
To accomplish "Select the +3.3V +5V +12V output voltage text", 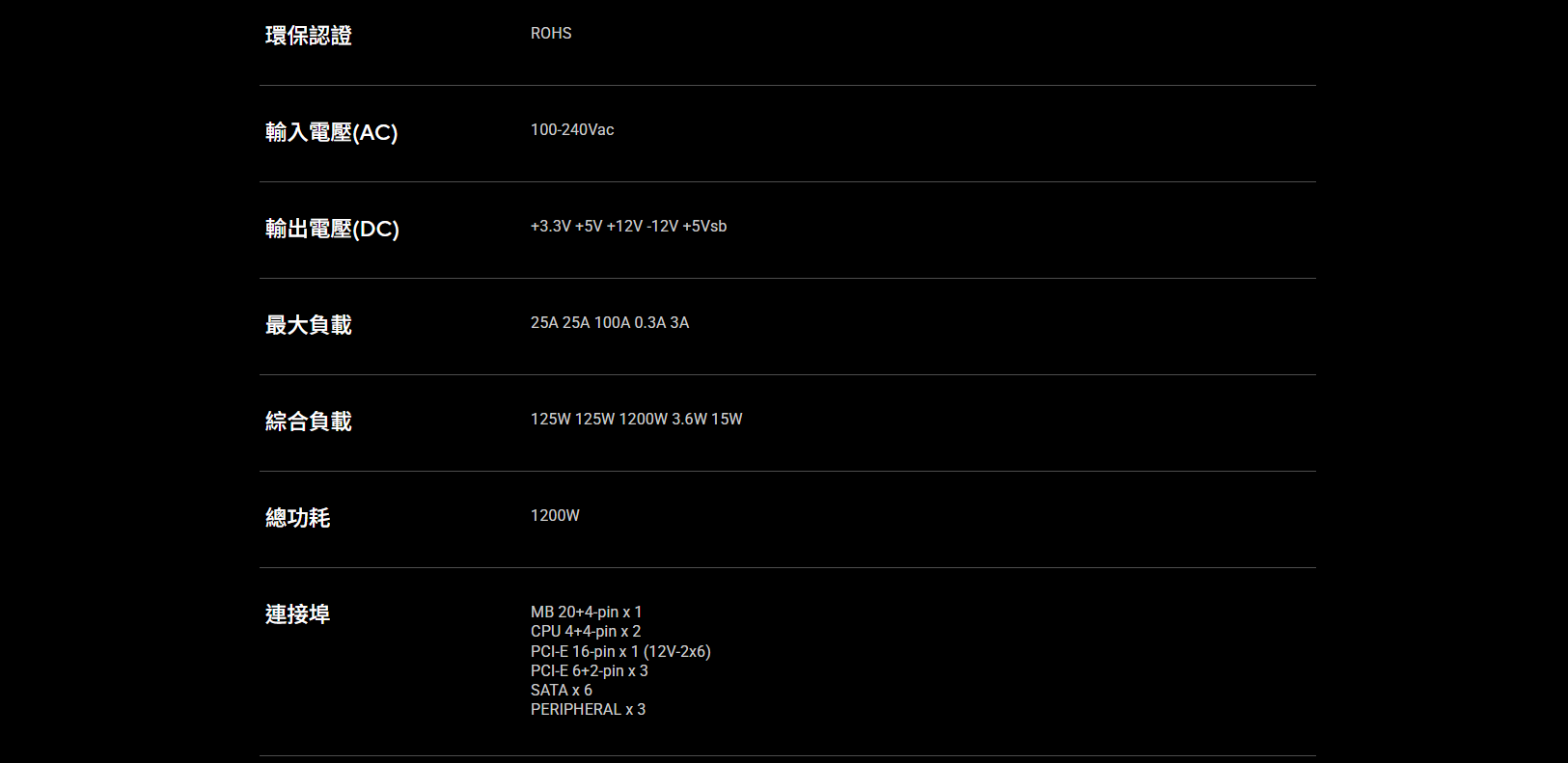I will (629, 226).
